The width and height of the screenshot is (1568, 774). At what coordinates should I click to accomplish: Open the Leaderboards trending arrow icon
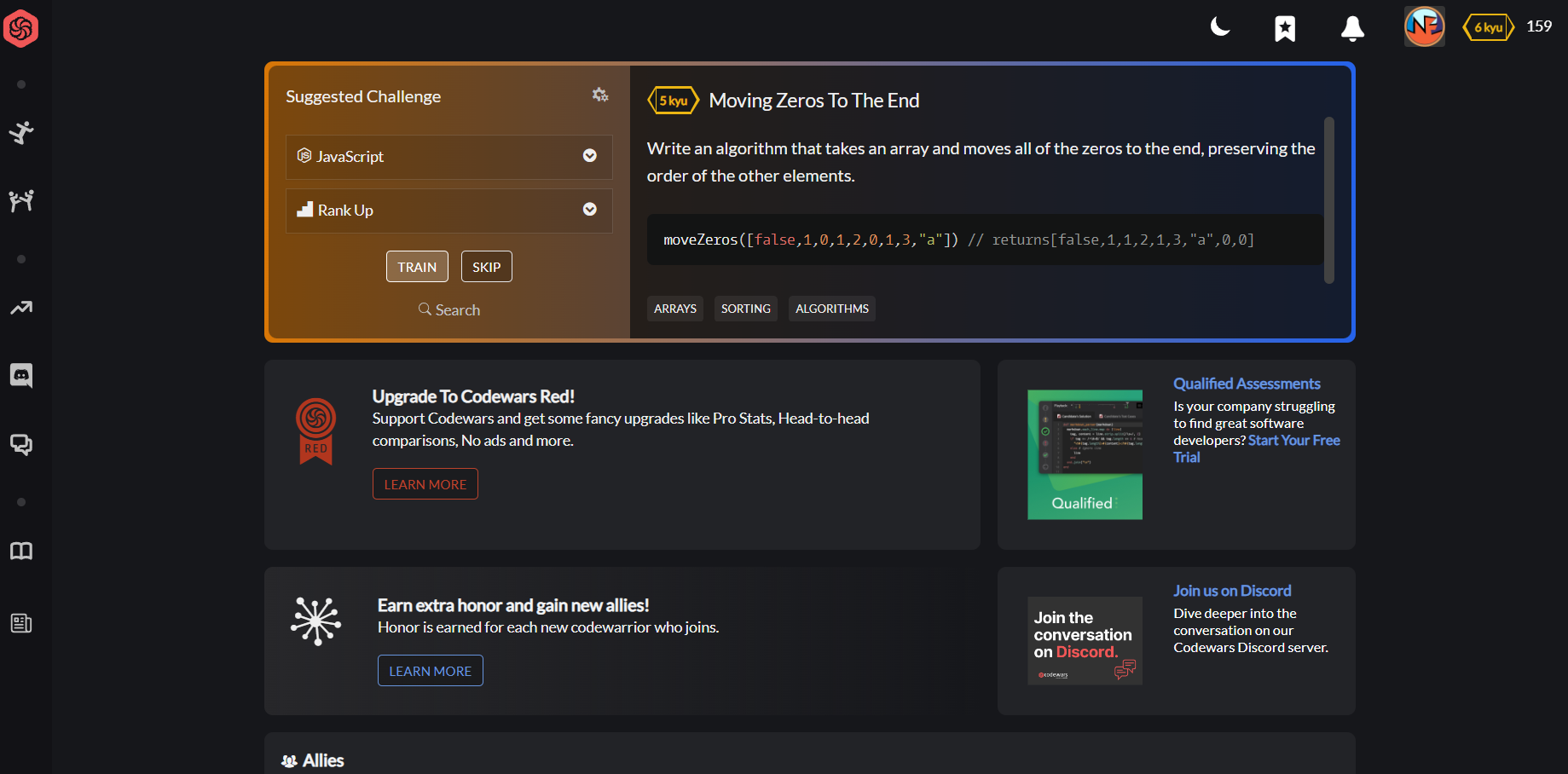point(21,308)
